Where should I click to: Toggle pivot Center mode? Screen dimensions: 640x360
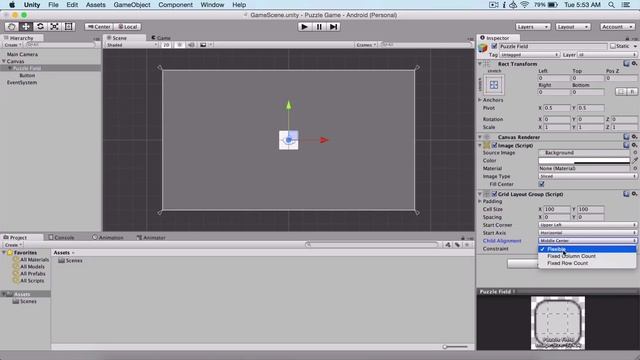pos(99,27)
